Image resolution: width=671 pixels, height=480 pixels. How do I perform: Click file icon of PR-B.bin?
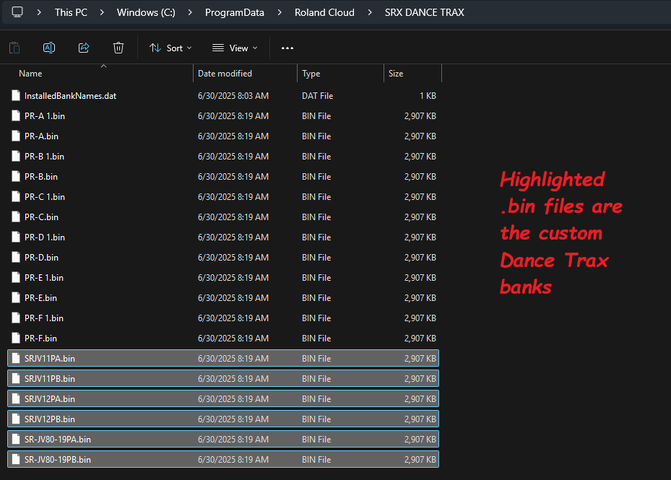(16, 176)
